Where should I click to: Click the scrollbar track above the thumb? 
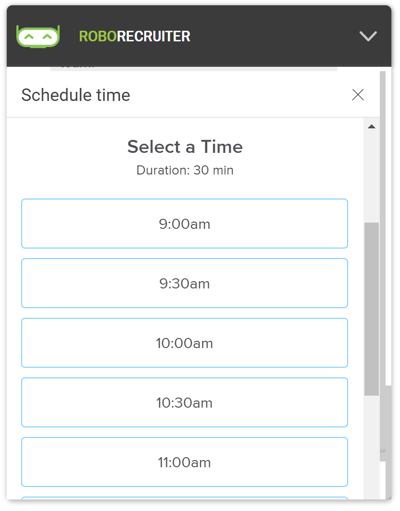(x=371, y=177)
